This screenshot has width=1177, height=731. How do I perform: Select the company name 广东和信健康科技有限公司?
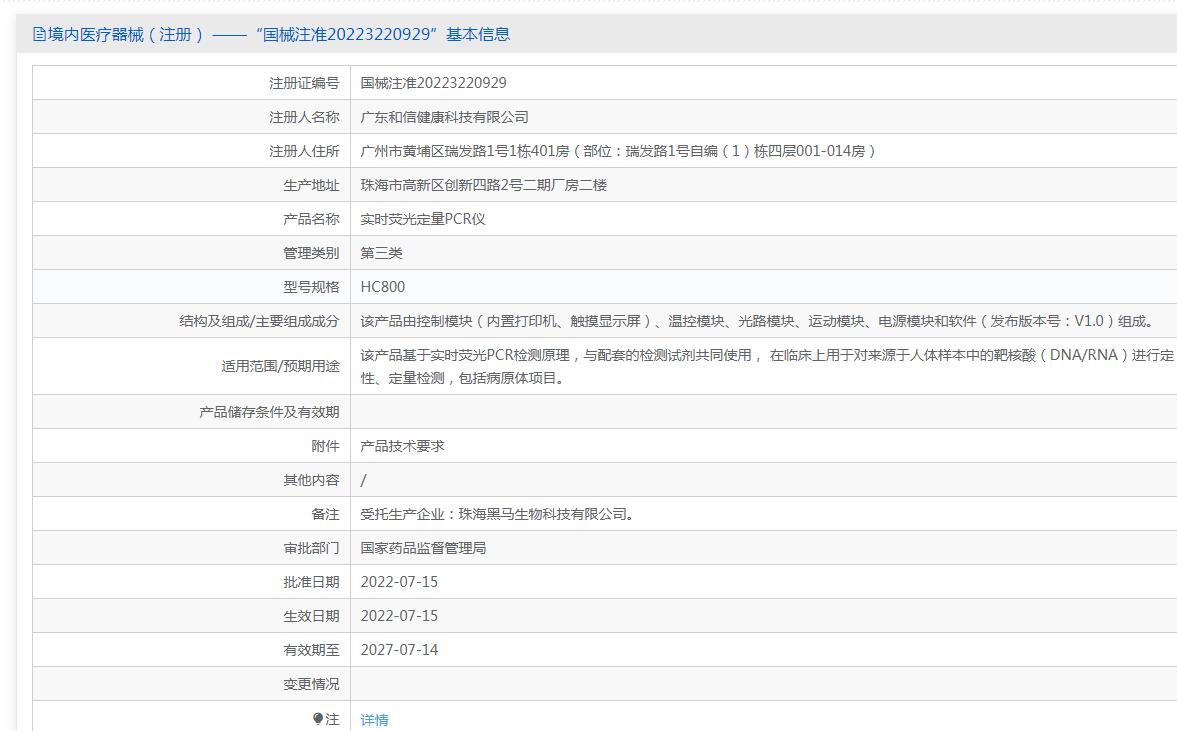click(444, 117)
